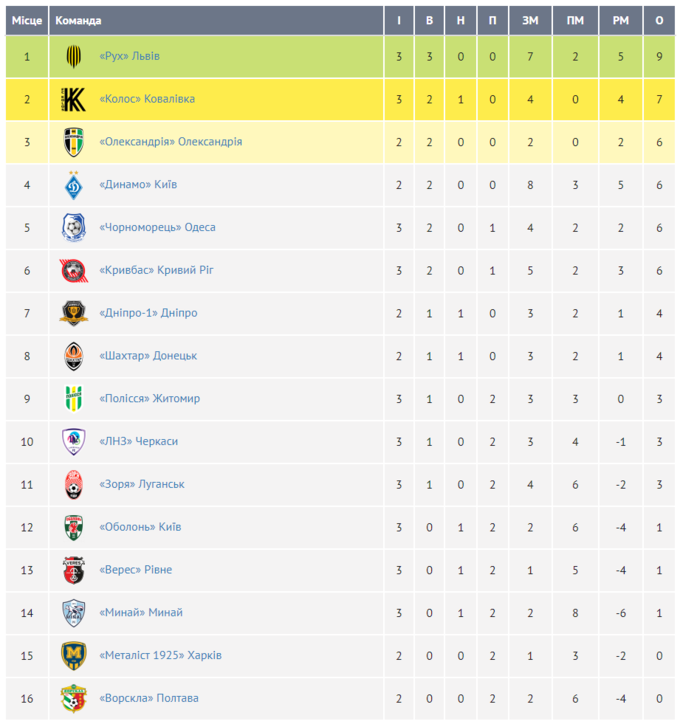Open the «Минай» Минай team link

click(x=141, y=612)
